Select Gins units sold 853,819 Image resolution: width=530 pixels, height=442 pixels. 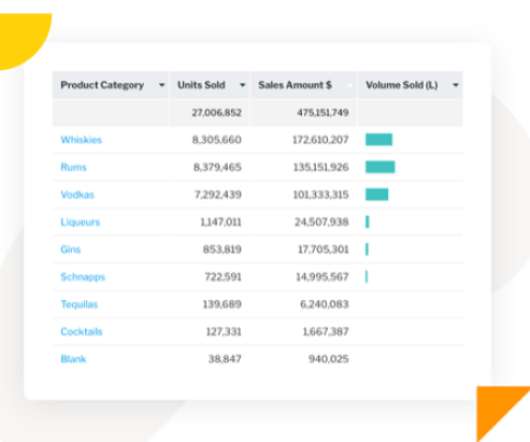pyautogui.click(x=222, y=249)
